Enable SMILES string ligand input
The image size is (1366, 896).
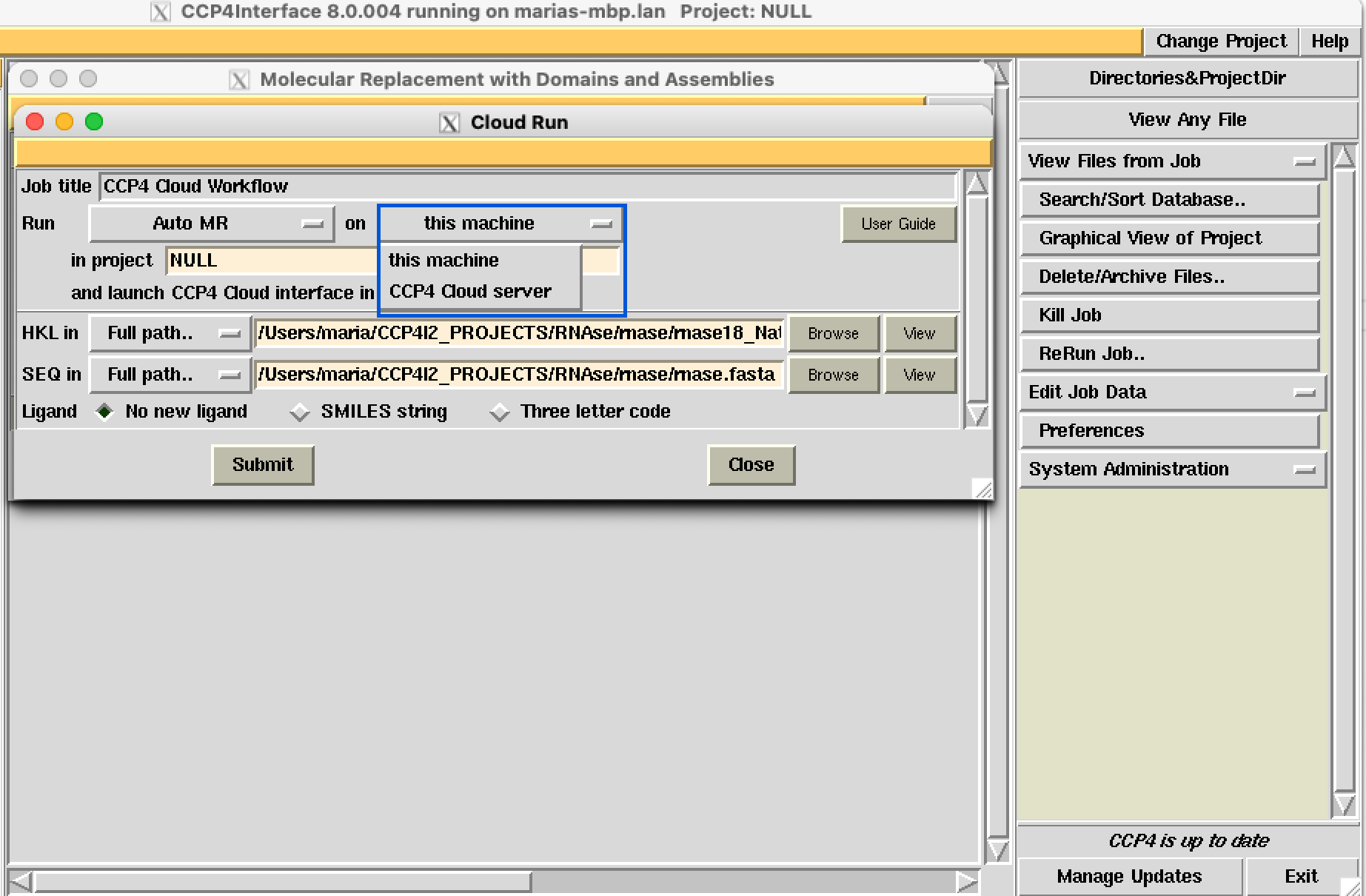coord(300,412)
